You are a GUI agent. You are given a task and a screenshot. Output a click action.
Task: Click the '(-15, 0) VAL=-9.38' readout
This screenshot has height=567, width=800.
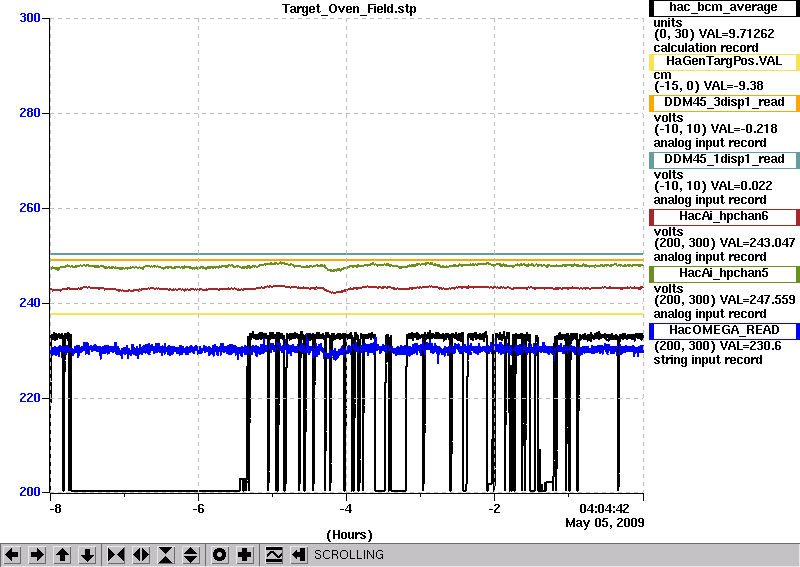click(709, 86)
